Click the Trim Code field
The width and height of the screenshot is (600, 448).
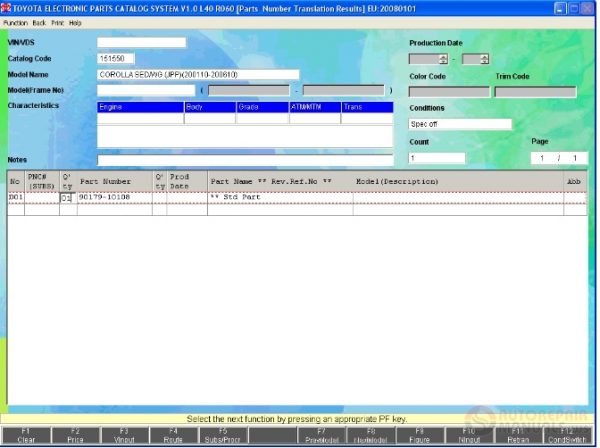(535, 92)
